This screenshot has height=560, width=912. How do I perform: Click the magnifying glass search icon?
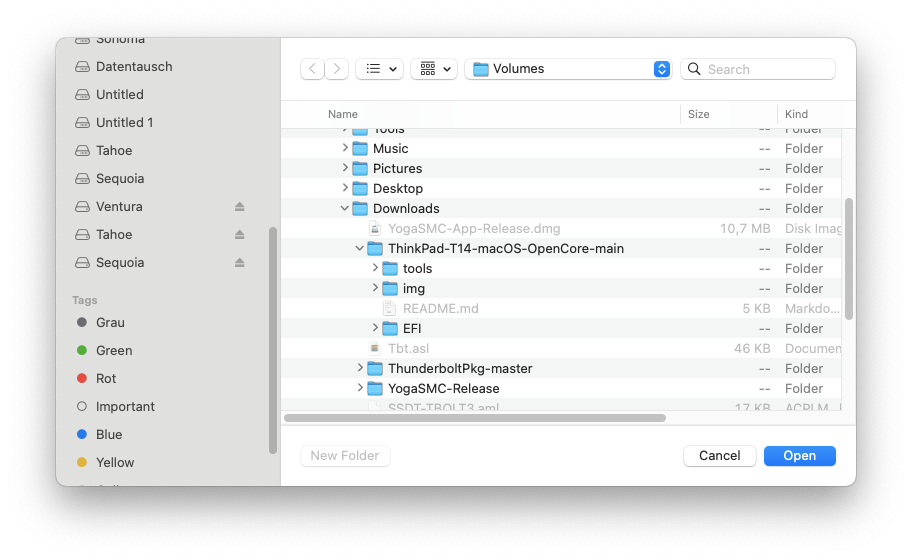pyautogui.click(x=694, y=69)
